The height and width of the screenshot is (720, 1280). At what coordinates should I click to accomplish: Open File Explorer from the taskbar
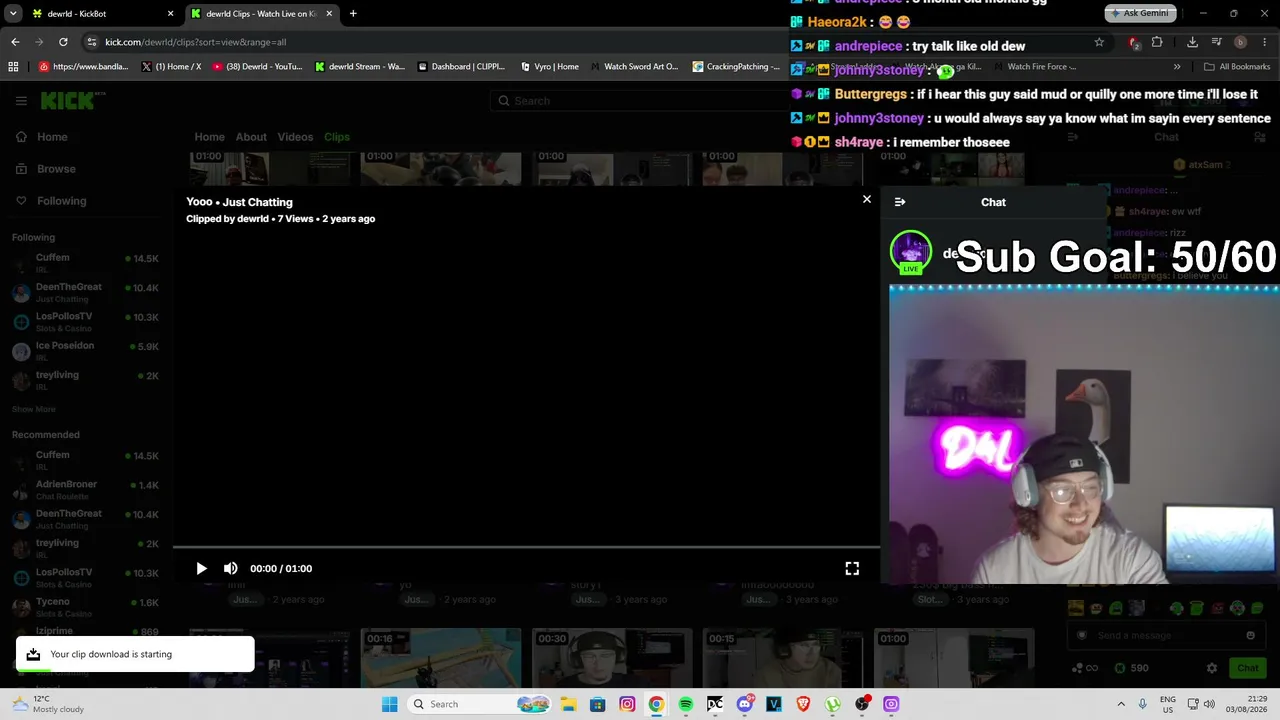[x=568, y=704]
